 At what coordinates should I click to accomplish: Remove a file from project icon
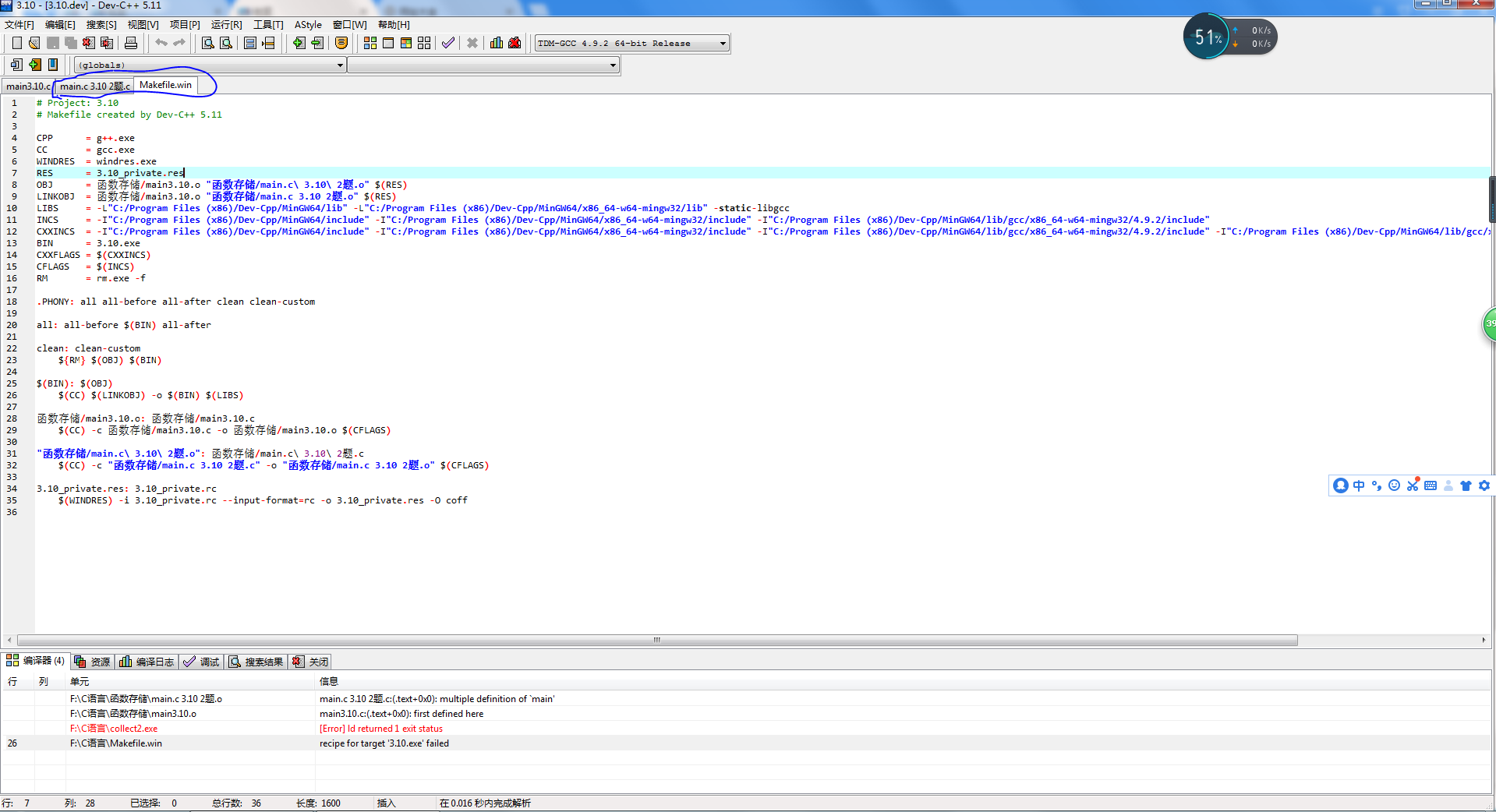pos(317,43)
